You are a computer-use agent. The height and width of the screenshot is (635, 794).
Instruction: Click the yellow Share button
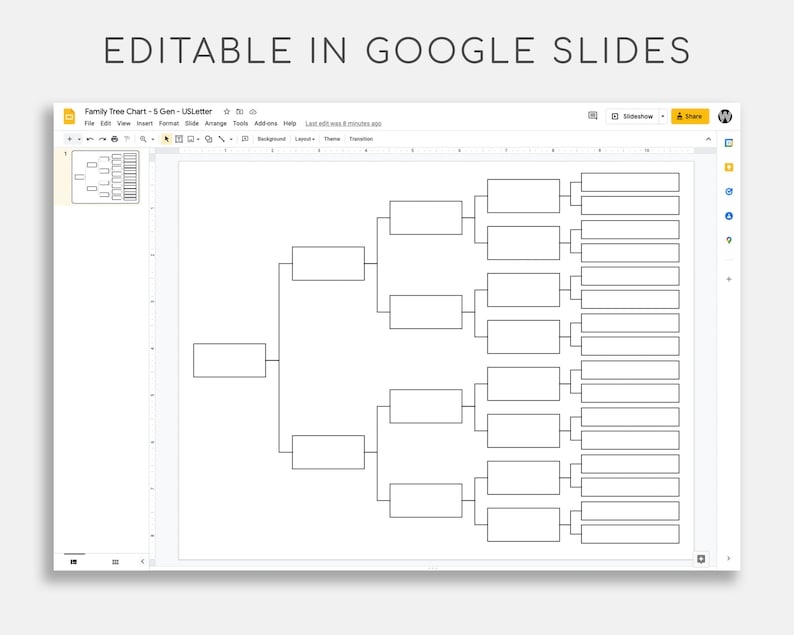pos(690,116)
